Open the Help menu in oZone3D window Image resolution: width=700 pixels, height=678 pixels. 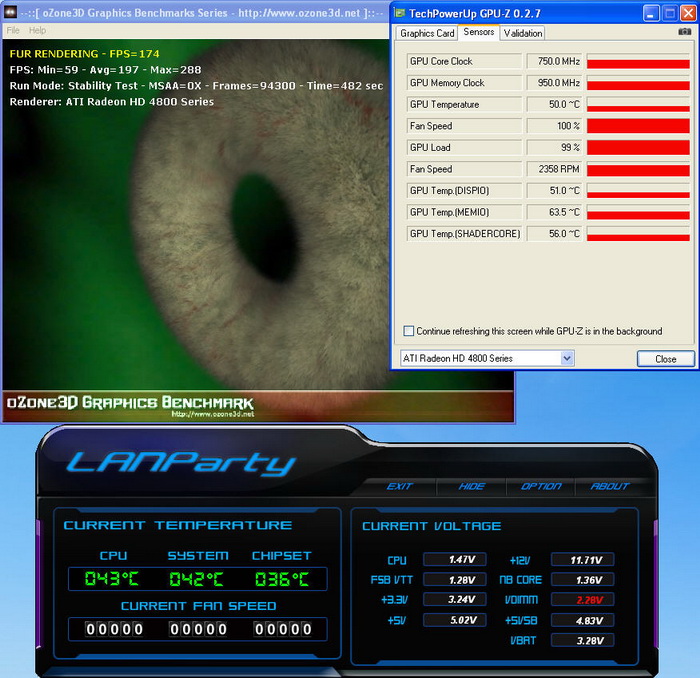[x=38, y=30]
